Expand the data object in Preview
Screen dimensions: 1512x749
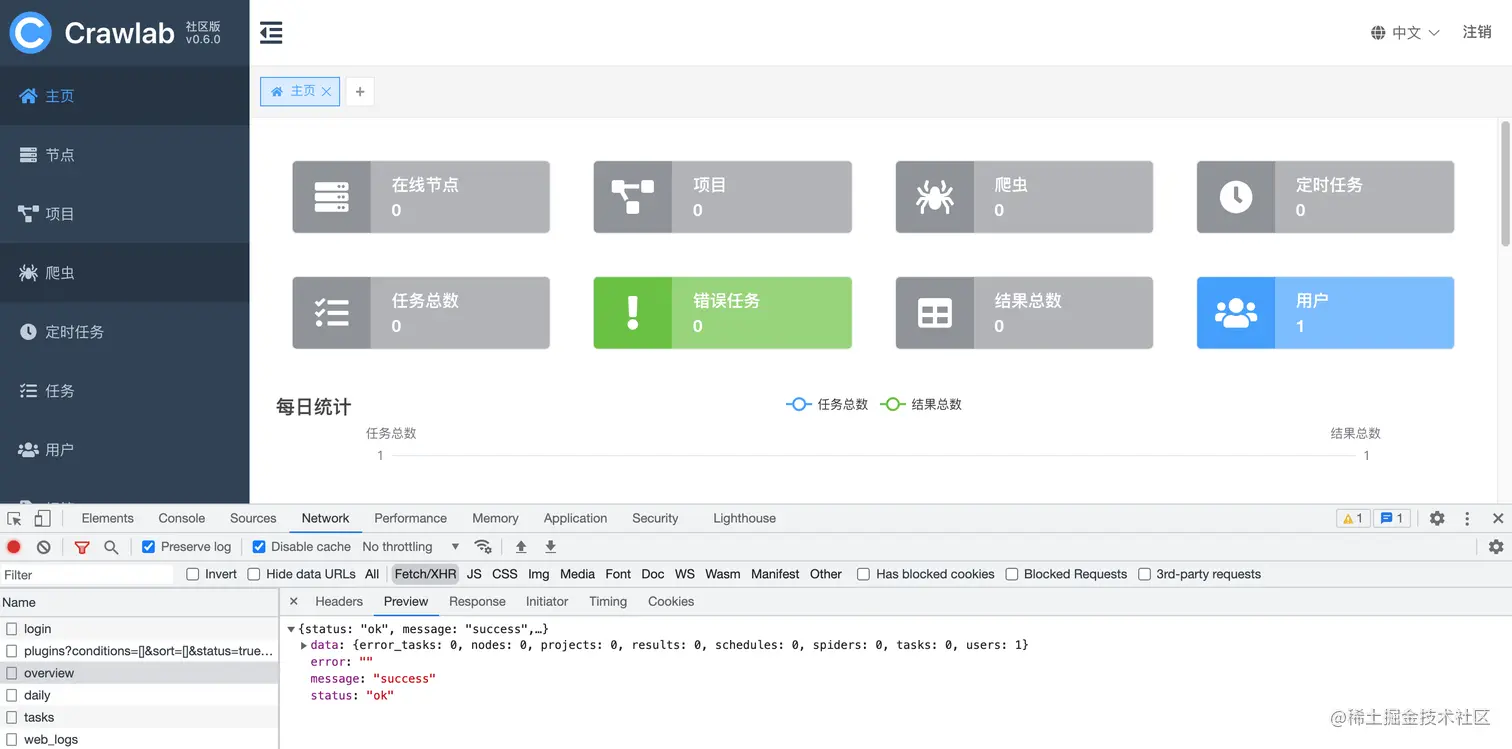click(303, 645)
